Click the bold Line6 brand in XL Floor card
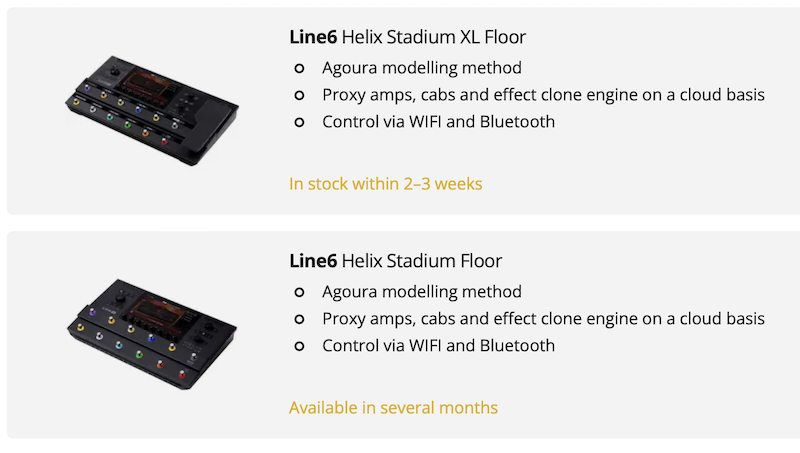 pyautogui.click(x=312, y=38)
